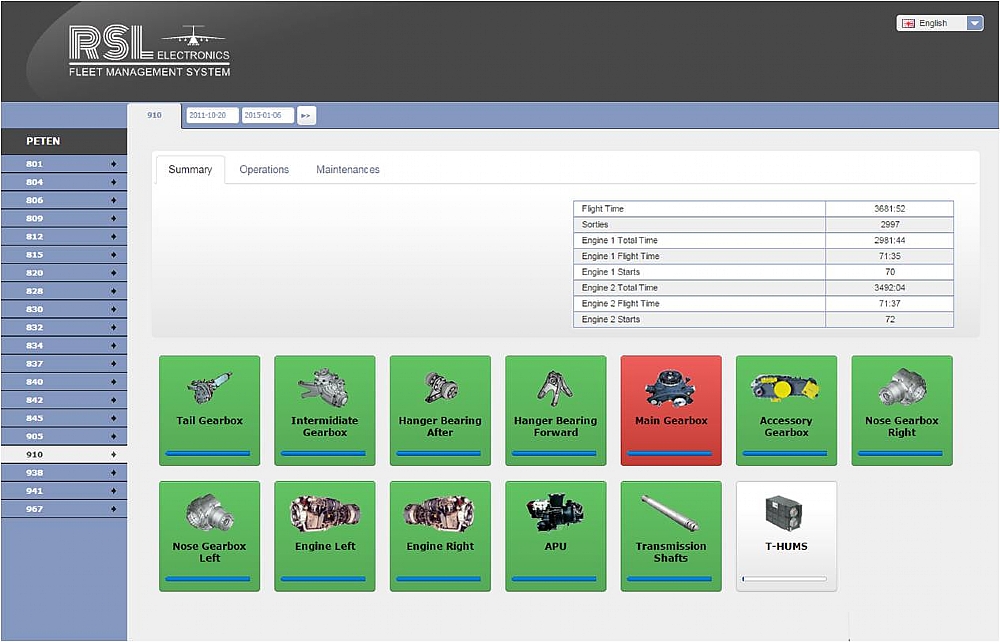Click the Engine 2 Starts value 72

click(890, 319)
